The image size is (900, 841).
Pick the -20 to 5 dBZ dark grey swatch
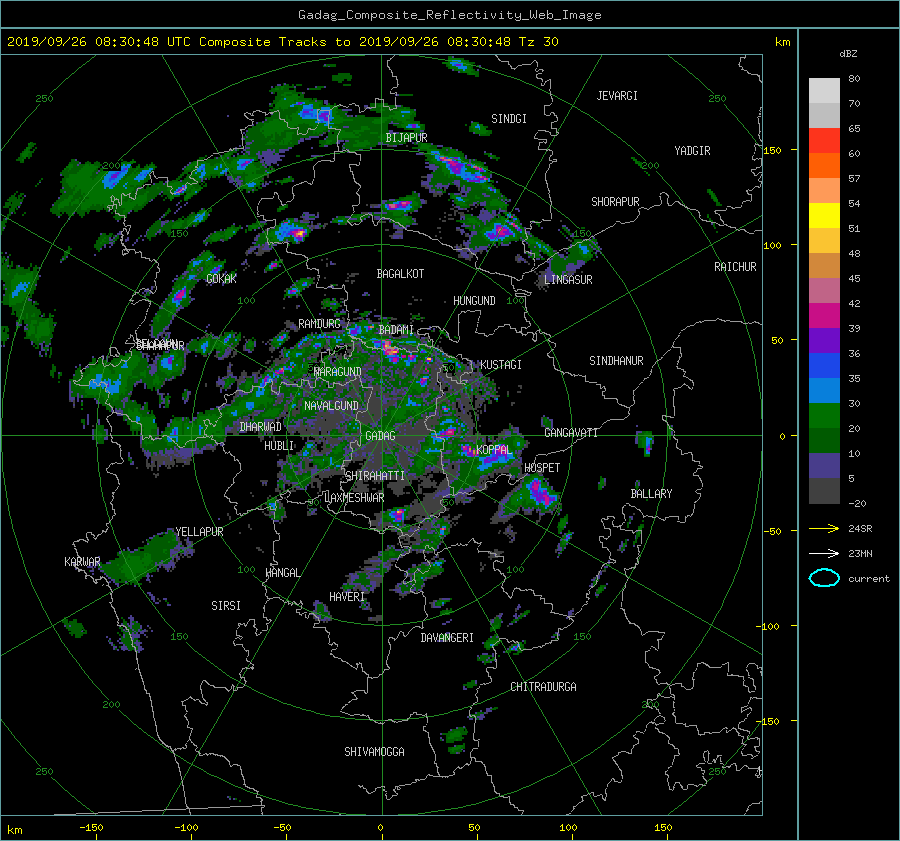[824, 491]
